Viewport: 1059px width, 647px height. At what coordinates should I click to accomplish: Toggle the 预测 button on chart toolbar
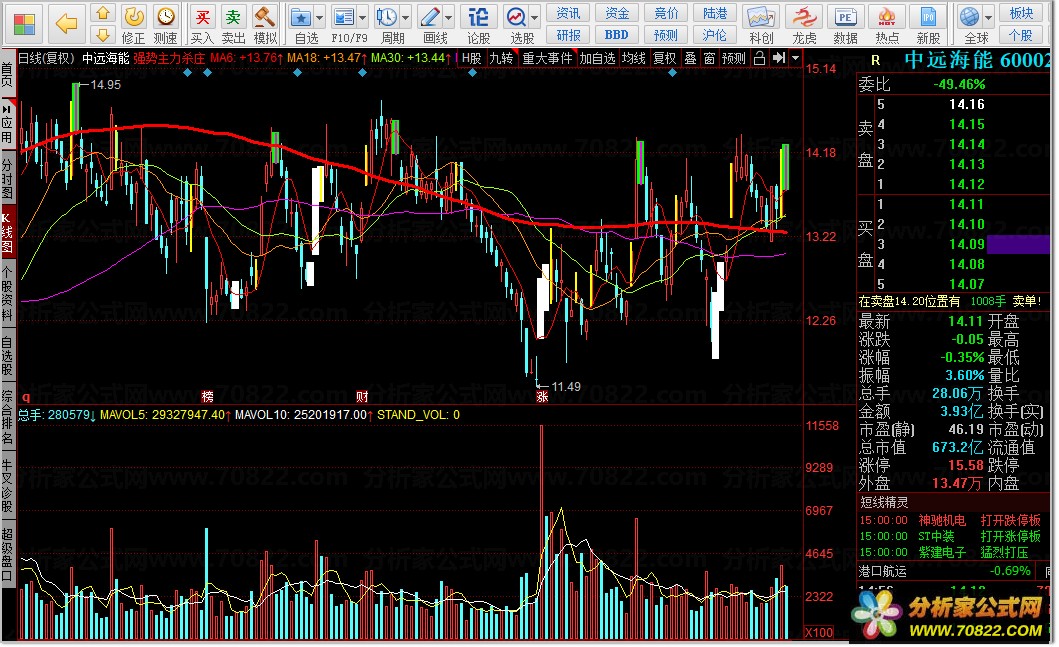tap(734, 59)
